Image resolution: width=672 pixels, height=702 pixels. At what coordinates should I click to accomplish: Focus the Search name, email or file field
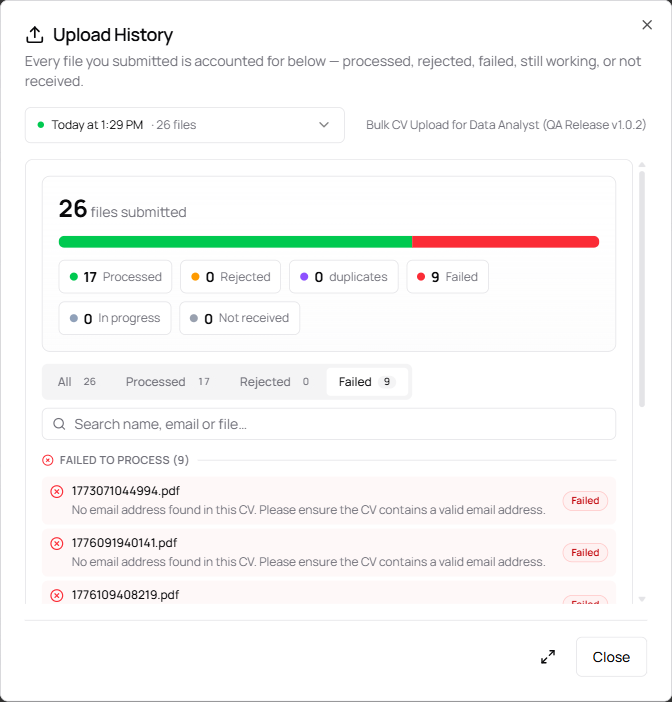click(x=329, y=424)
